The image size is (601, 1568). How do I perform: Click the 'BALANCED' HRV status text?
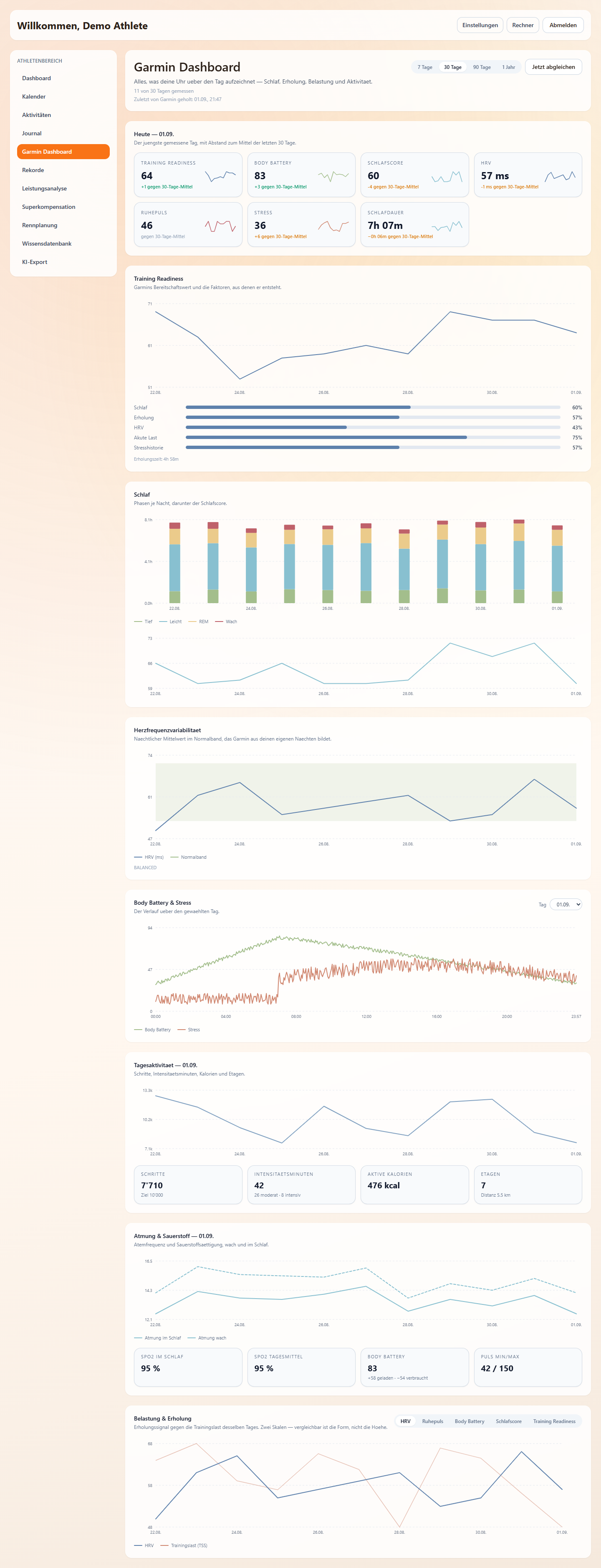pyautogui.click(x=145, y=868)
